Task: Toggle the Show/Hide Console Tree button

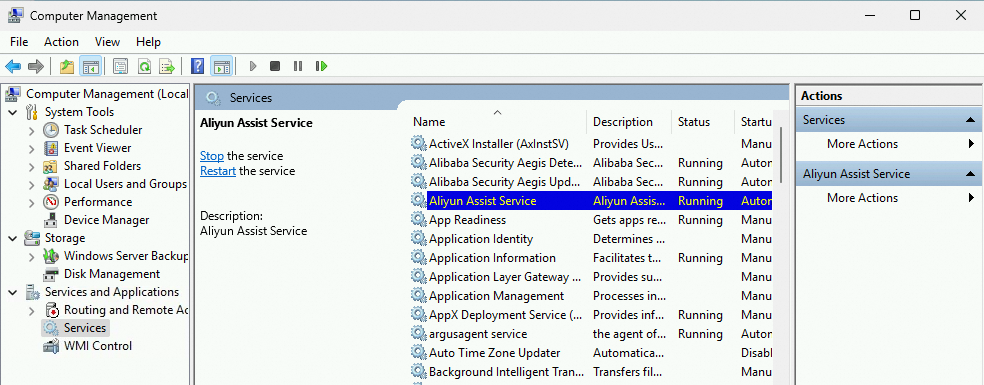Action: 90,66
